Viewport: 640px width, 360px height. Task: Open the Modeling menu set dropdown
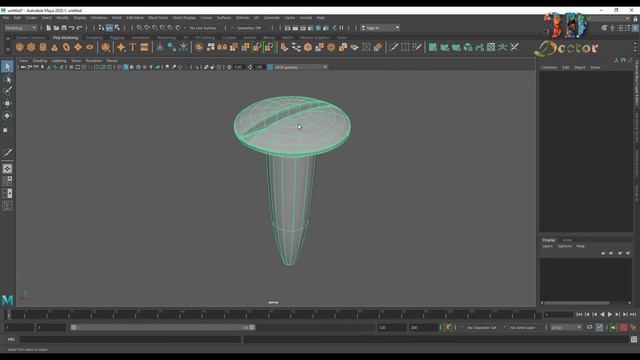[20, 28]
